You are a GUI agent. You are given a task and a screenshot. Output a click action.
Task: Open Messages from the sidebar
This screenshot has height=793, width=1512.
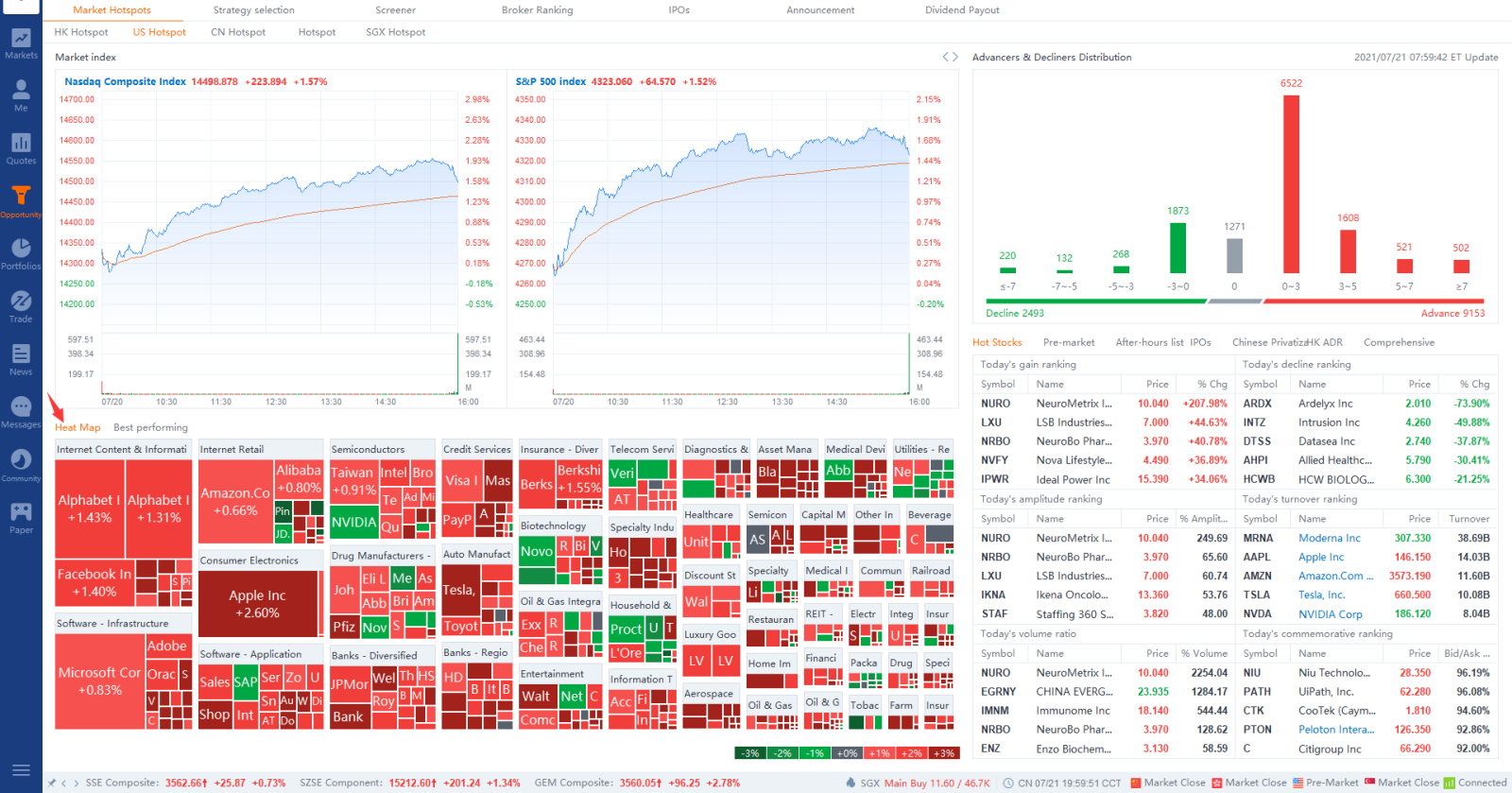[21, 412]
